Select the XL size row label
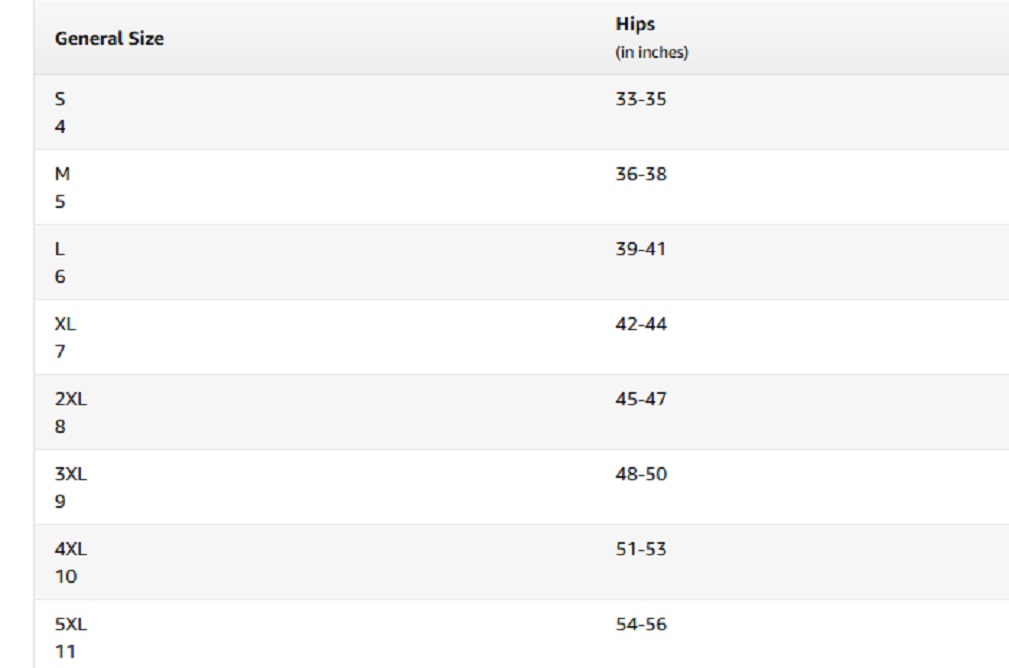 click(65, 325)
